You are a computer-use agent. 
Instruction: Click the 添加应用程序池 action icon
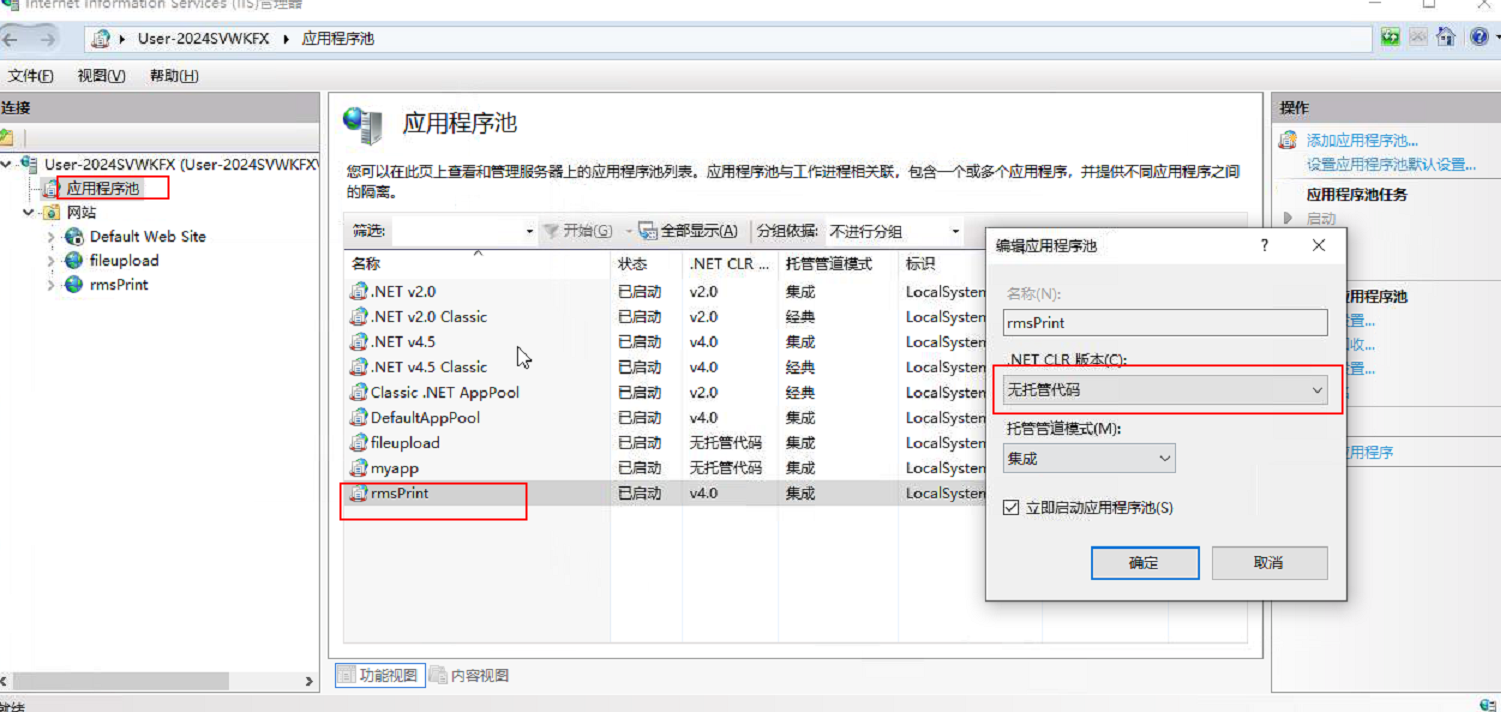1288,141
